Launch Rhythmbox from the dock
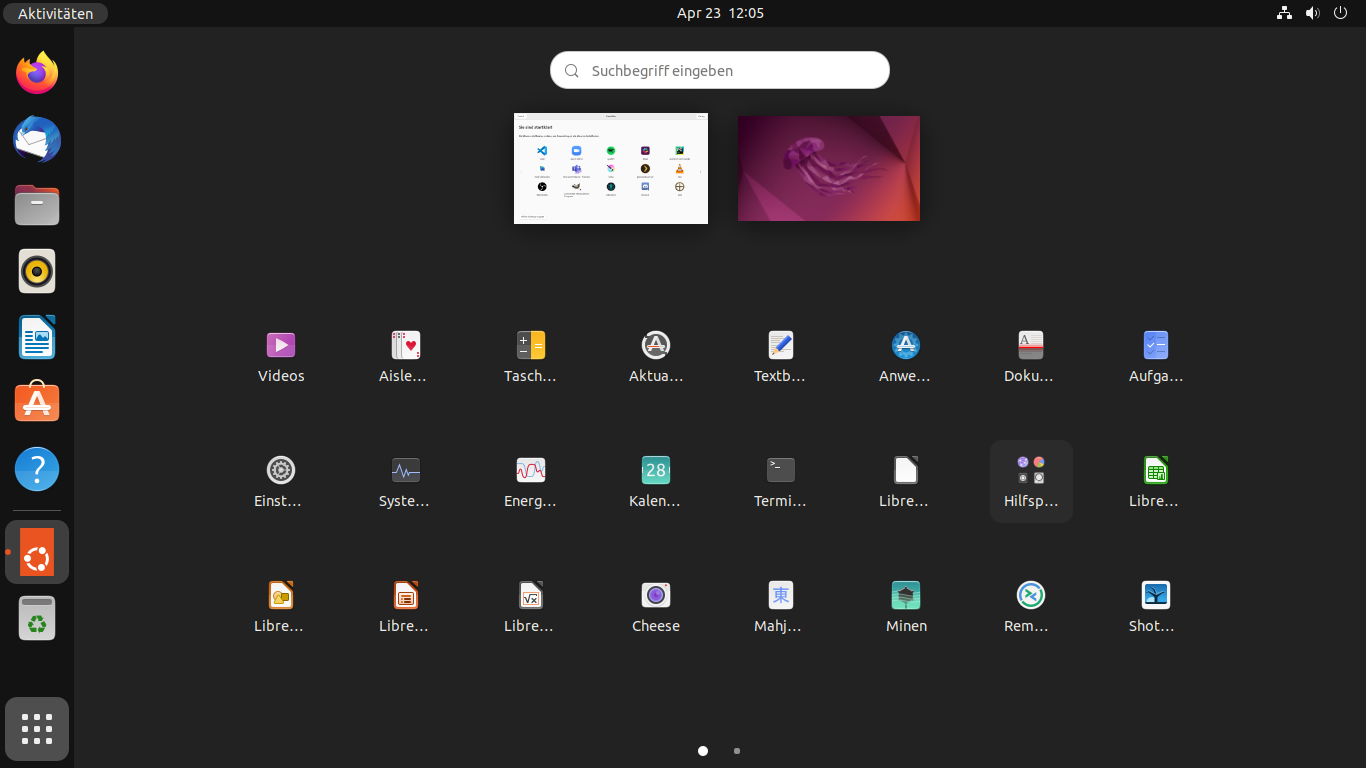Image resolution: width=1366 pixels, height=768 pixels. [37, 271]
